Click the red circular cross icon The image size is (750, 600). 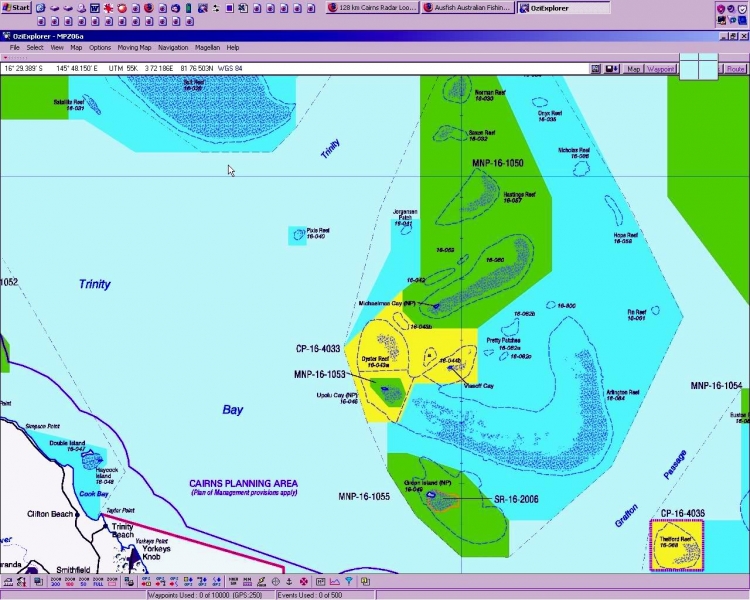click(x=304, y=581)
